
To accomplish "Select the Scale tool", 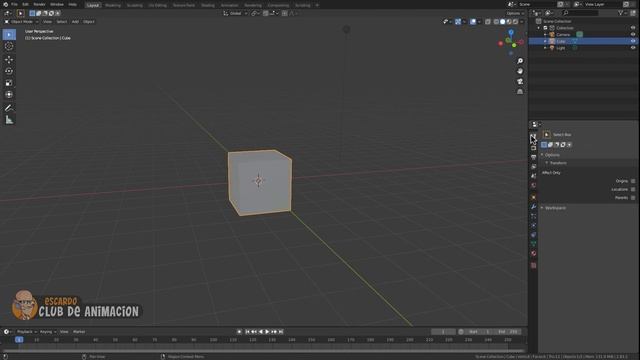I will click(9, 83).
